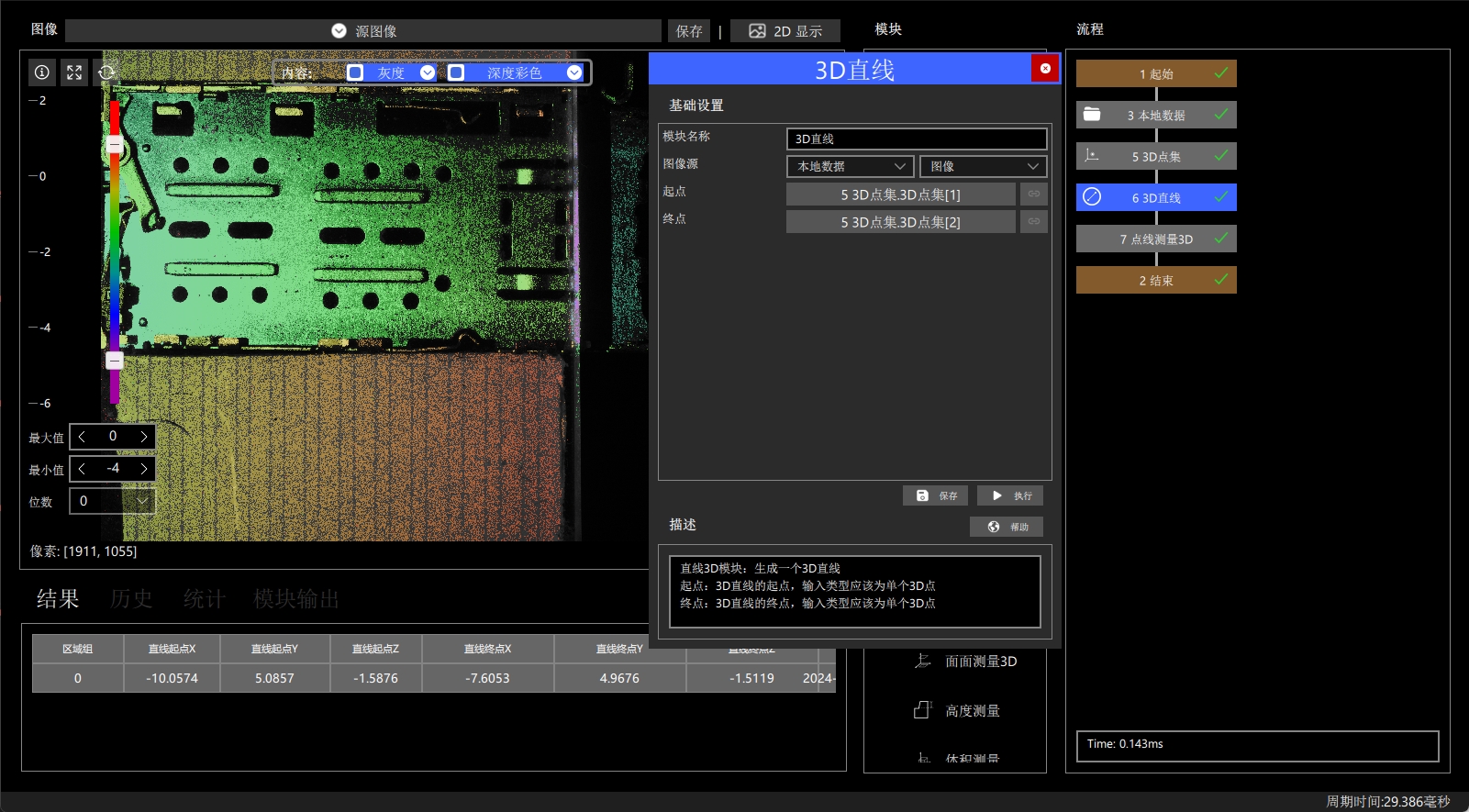This screenshot has height=812, width=1469.
Task: Toggle the 灰度 checkbox
Action: [x=356, y=72]
